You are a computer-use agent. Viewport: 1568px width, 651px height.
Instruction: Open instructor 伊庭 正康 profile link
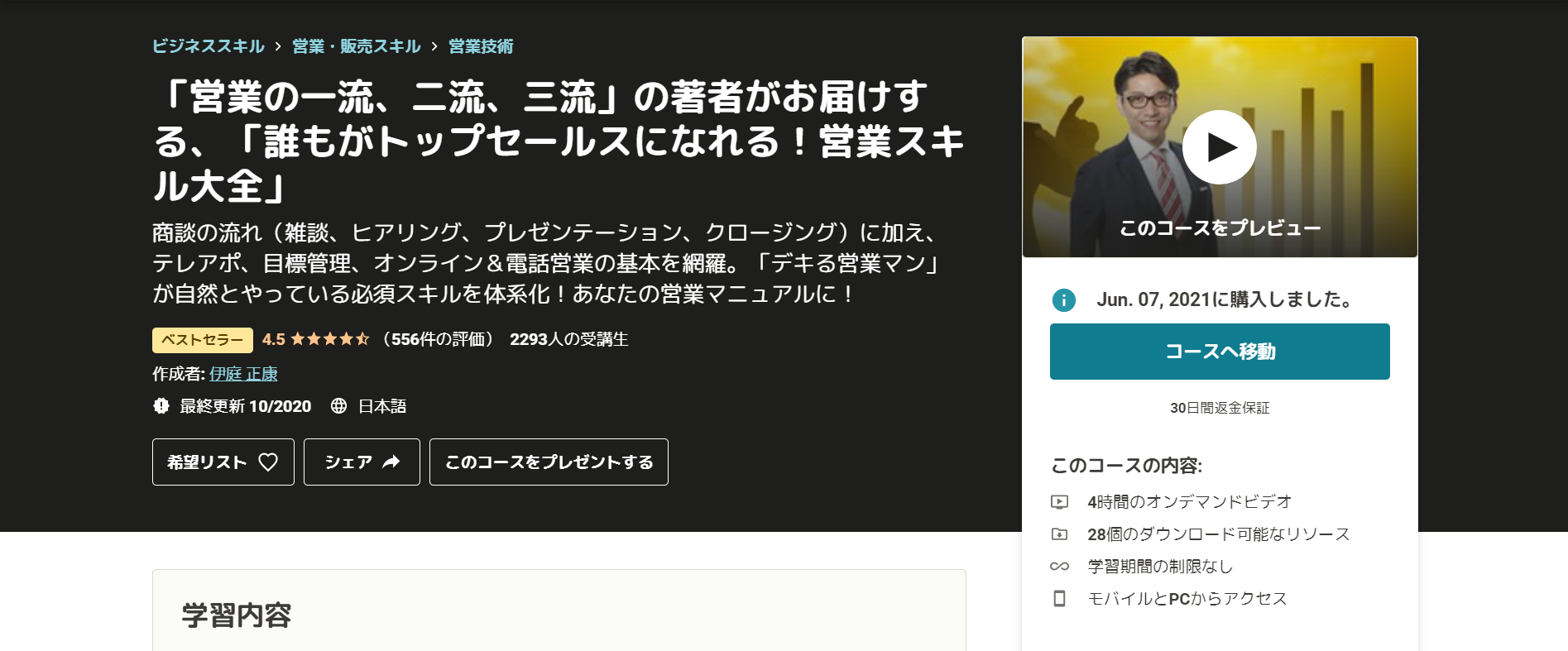click(x=243, y=374)
